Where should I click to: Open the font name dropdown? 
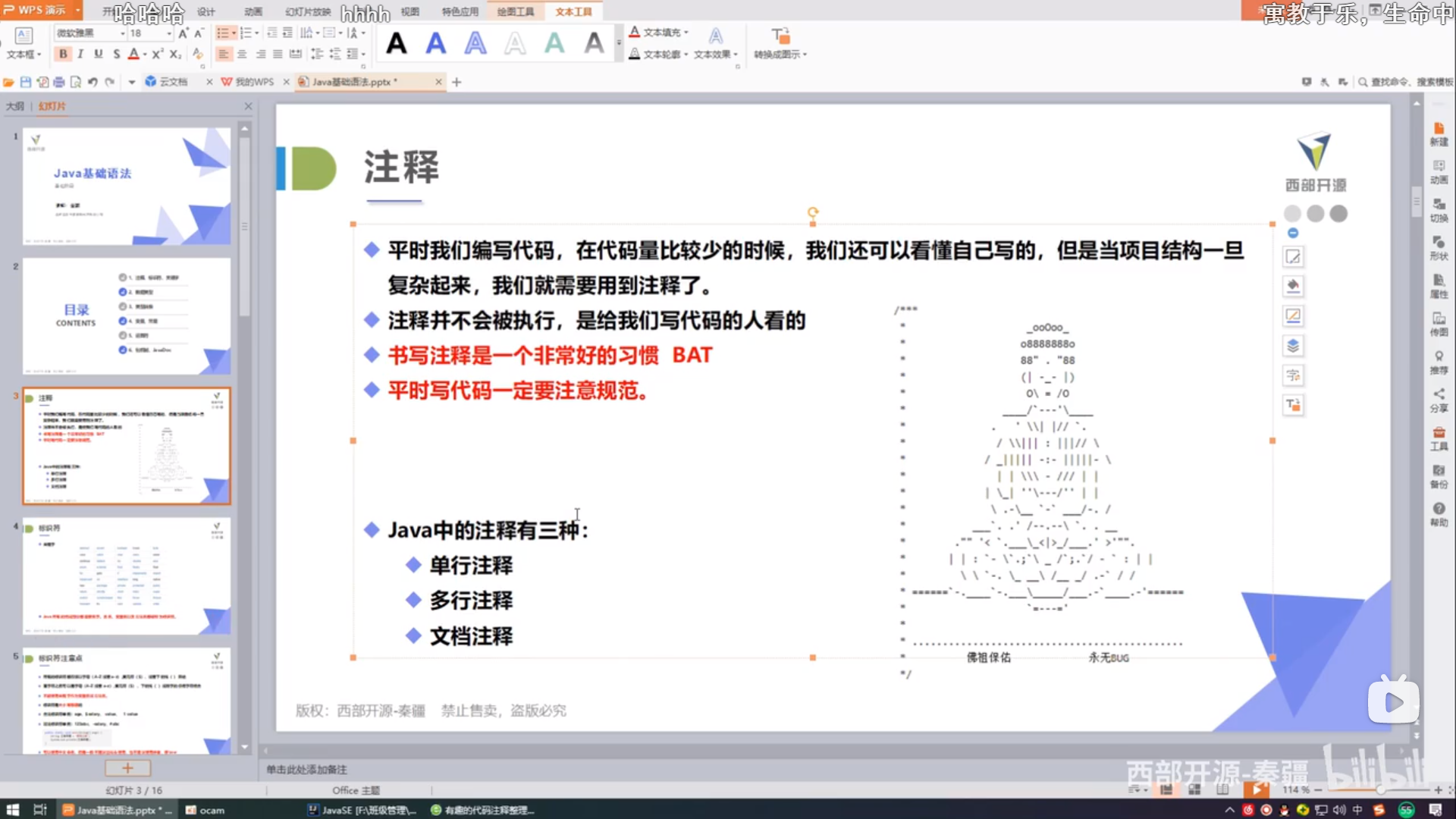(x=123, y=33)
